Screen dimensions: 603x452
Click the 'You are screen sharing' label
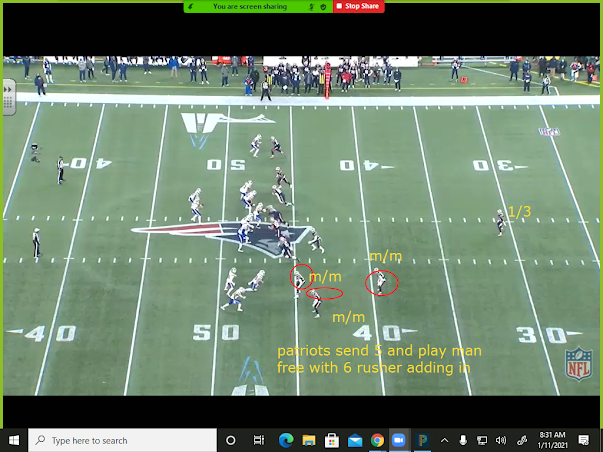pos(250,7)
